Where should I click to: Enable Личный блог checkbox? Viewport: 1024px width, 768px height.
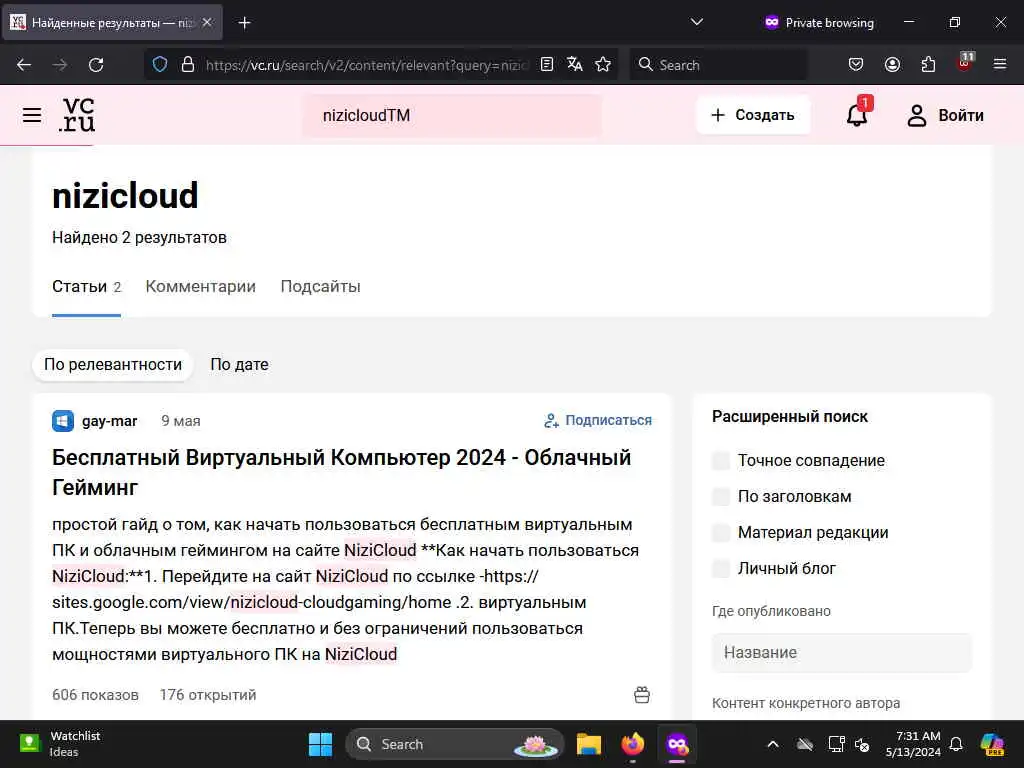pyautogui.click(x=721, y=568)
